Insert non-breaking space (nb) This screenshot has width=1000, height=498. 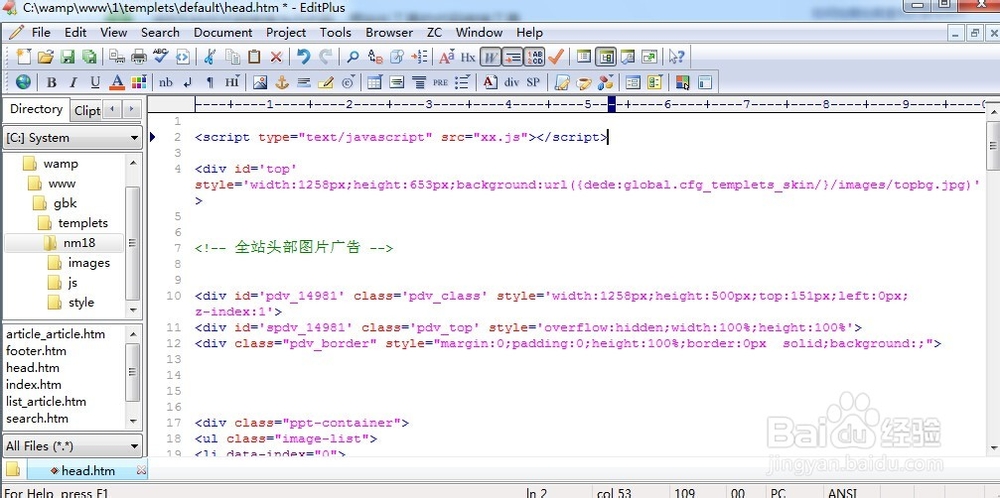click(x=166, y=82)
